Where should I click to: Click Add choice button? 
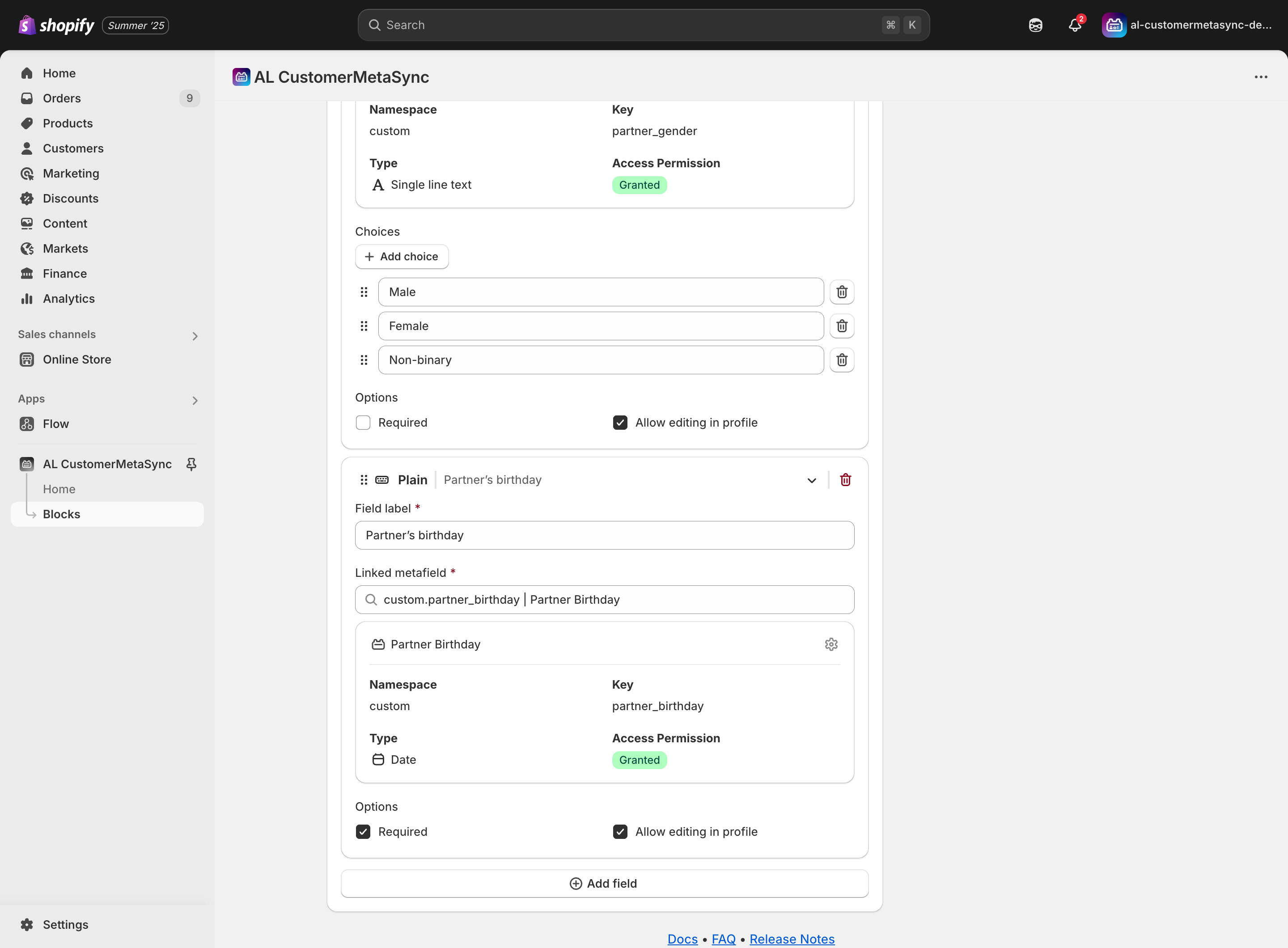coord(402,257)
